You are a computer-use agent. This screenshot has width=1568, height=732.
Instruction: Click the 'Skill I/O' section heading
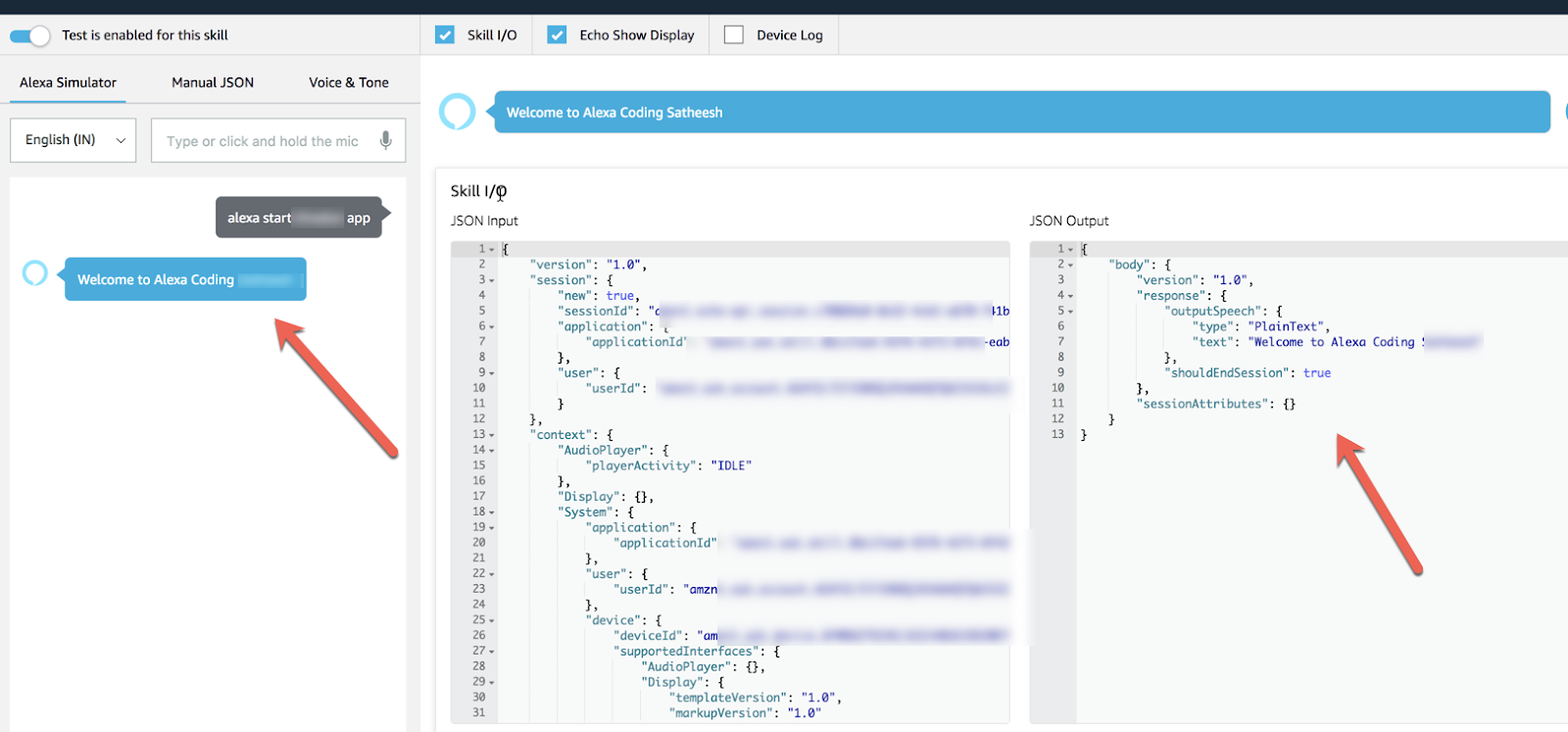[x=478, y=191]
